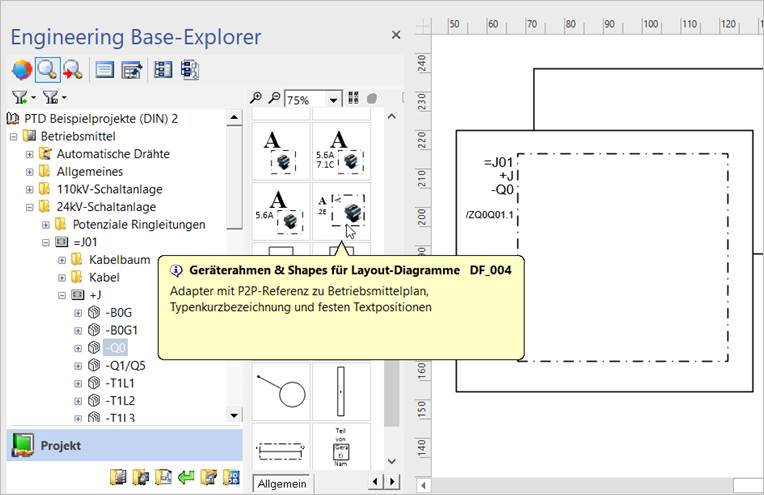Viewport: 764px width, 495px height.
Task: Click folder icon with blue grid at bottom
Action: point(231,477)
